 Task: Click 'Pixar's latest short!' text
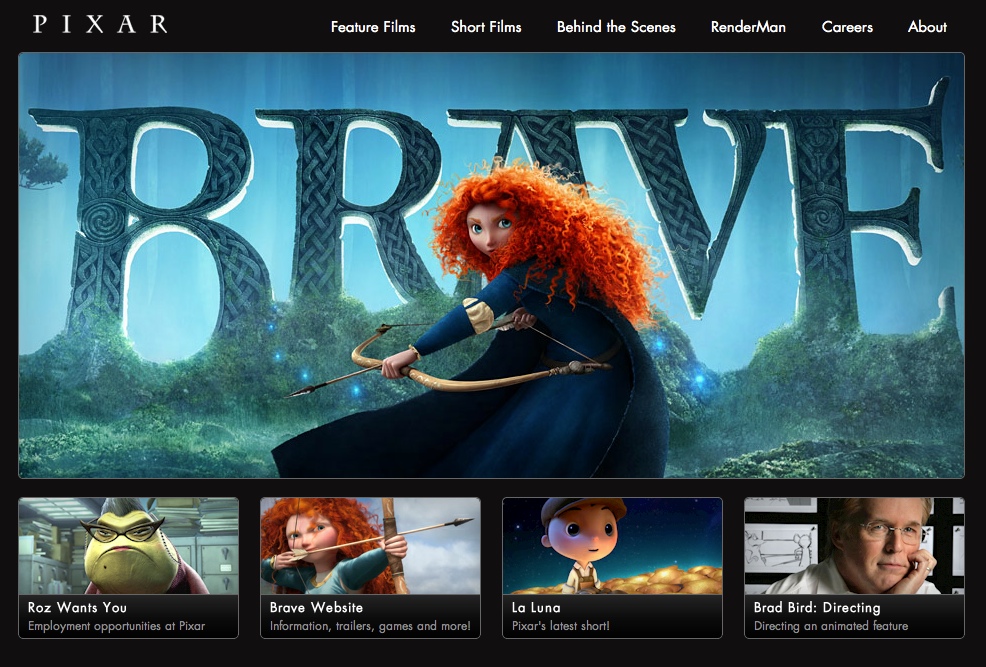(561, 626)
